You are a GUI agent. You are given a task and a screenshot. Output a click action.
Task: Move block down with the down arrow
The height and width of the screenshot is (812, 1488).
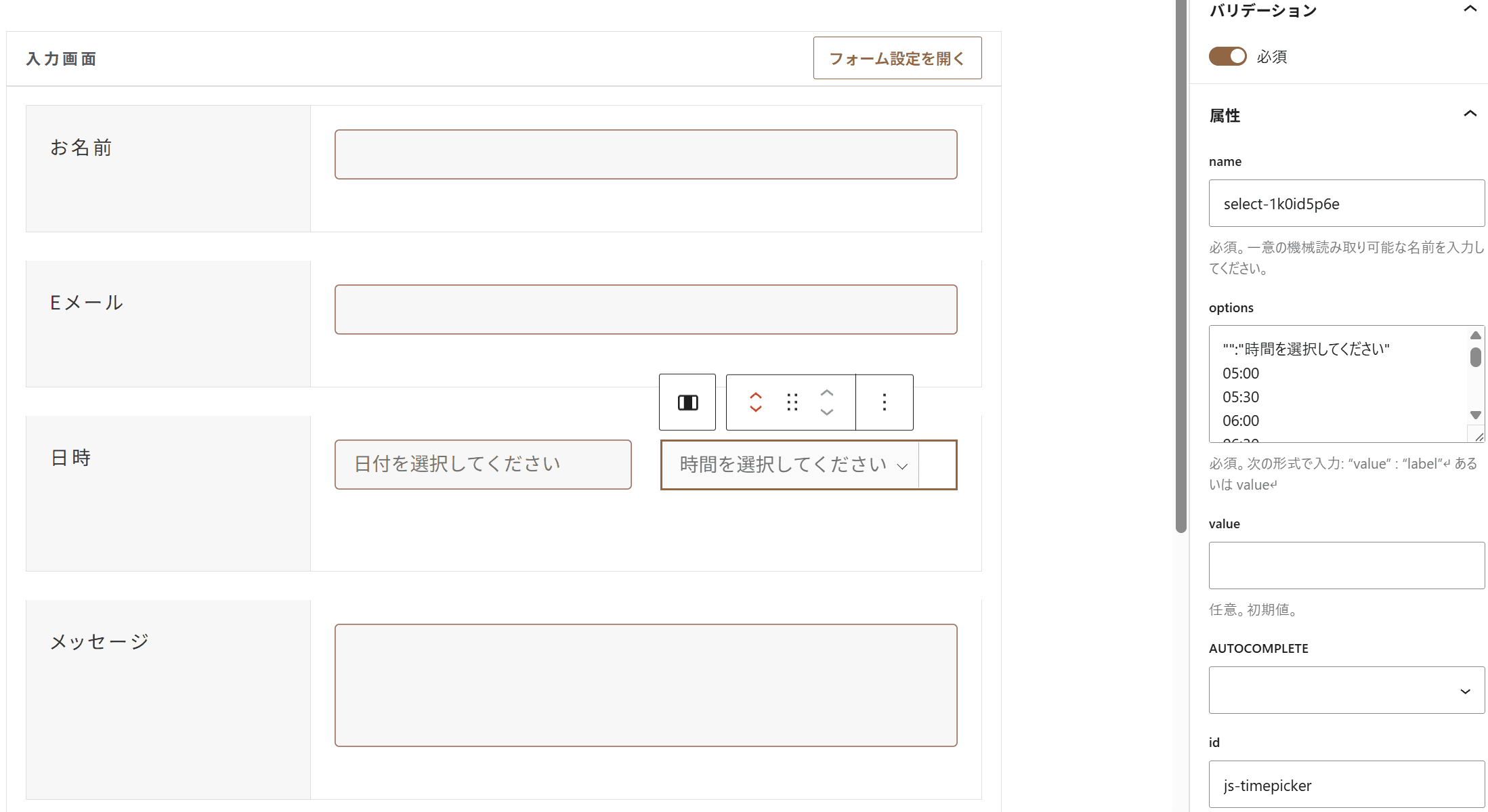[827, 412]
